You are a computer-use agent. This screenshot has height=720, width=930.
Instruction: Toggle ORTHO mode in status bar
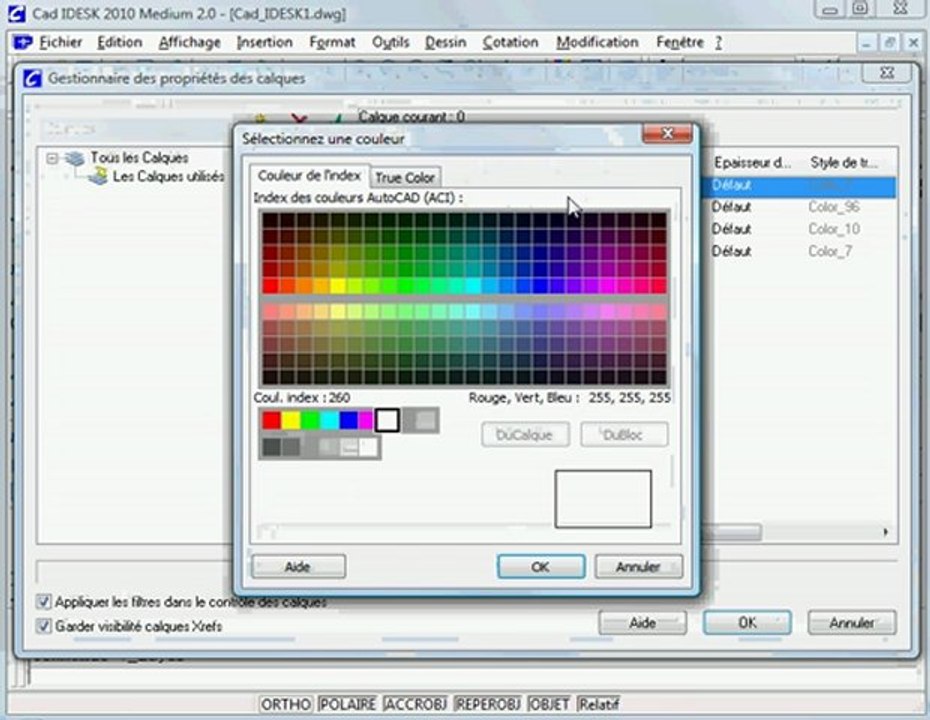pos(286,704)
